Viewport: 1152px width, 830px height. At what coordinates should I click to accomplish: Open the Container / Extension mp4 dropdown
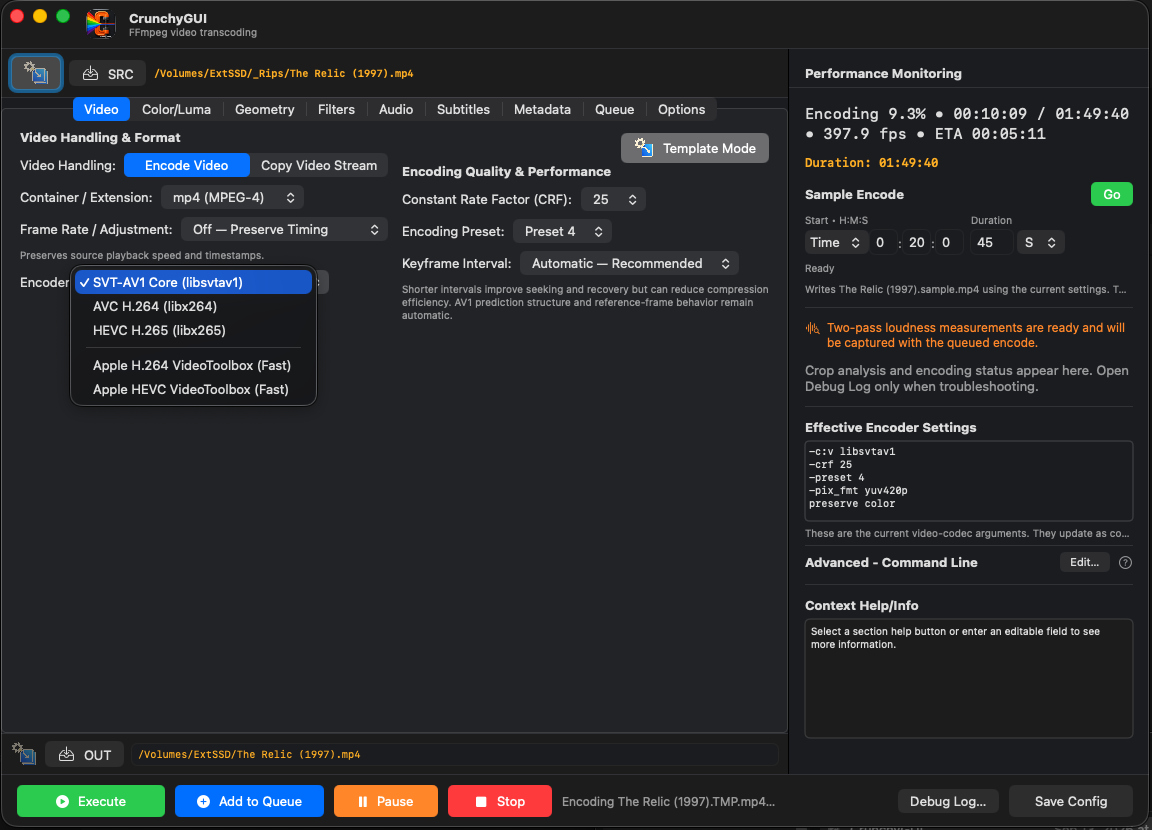click(x=233, y=198)
